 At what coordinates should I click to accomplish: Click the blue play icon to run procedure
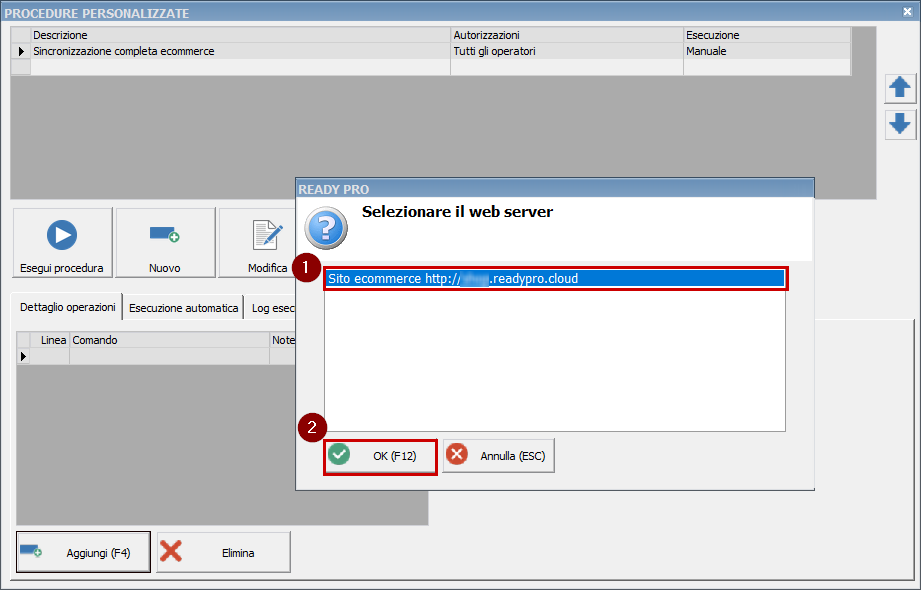tap(62, 234)
